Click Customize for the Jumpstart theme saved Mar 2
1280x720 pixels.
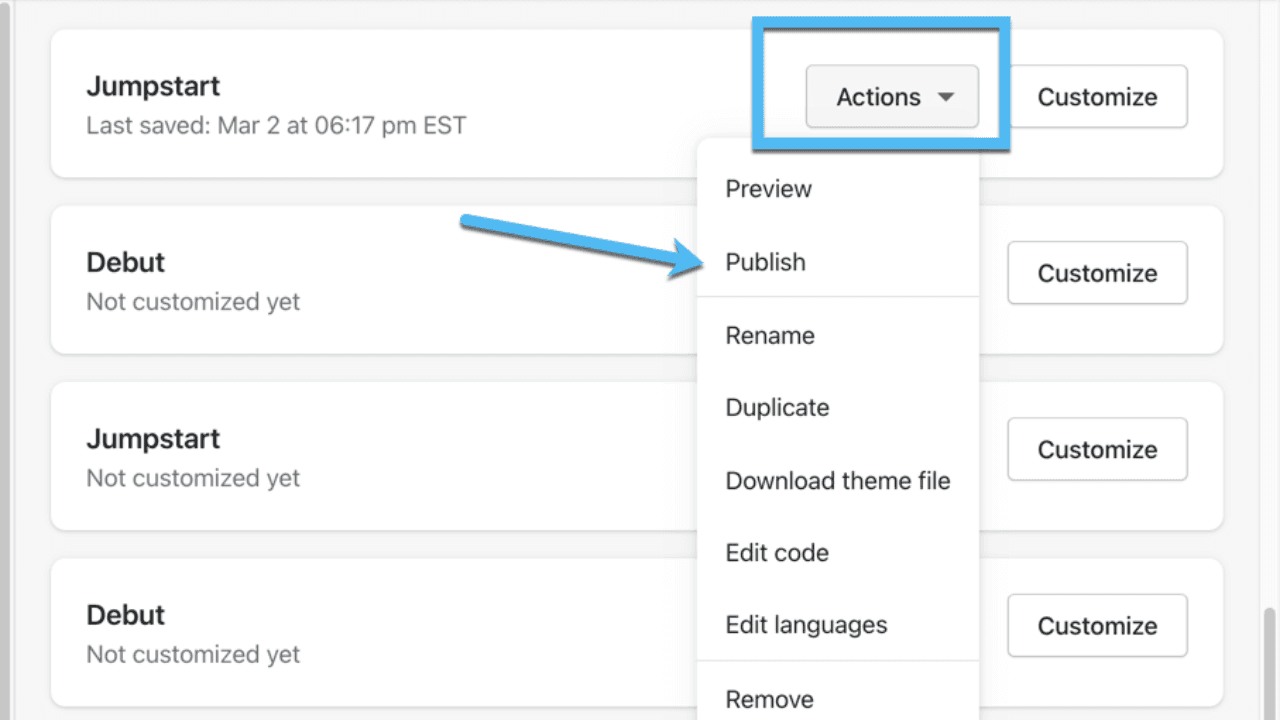1097,97
